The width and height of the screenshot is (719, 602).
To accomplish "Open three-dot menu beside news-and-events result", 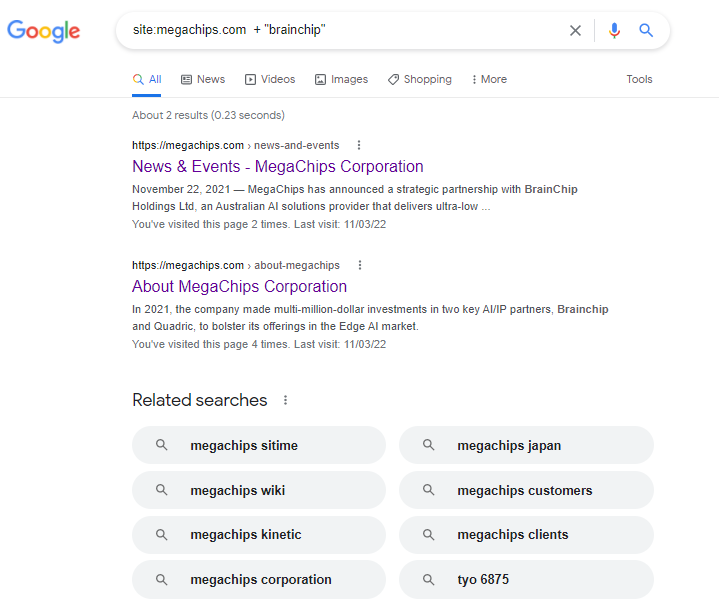I will 359,145.
